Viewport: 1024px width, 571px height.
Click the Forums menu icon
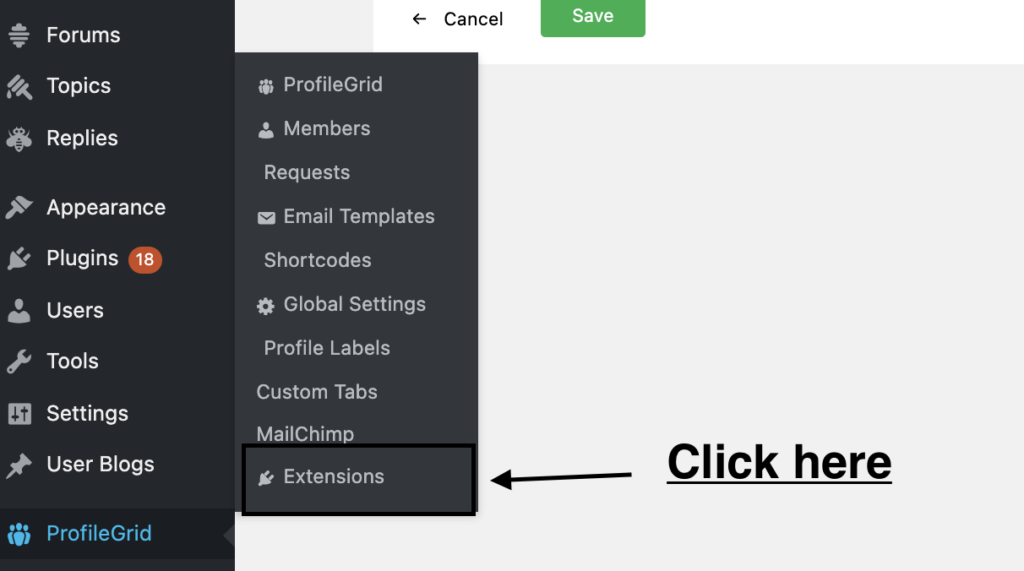tap(18, 36)
